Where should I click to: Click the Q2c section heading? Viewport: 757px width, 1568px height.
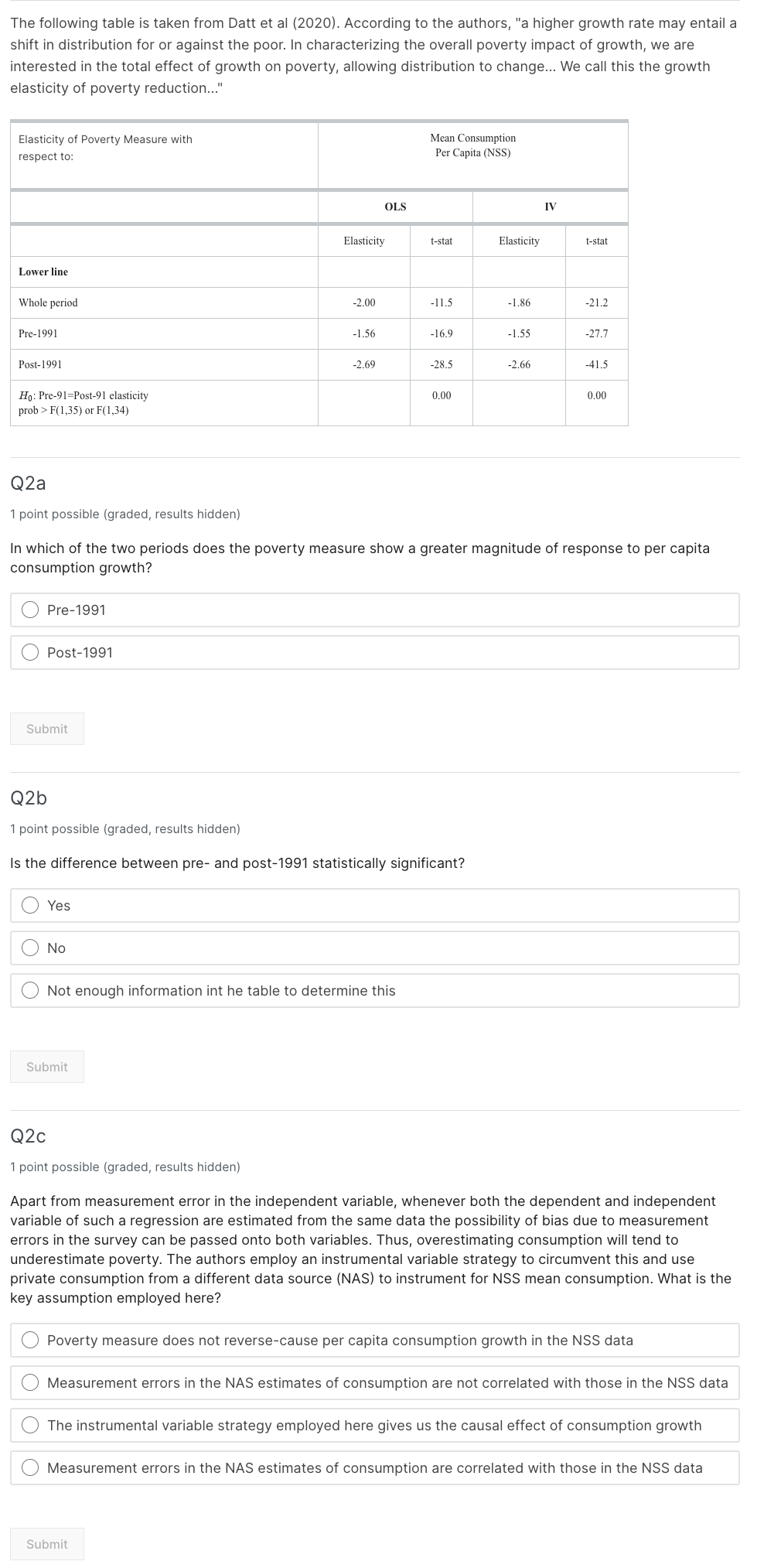tap(28, 1136)
